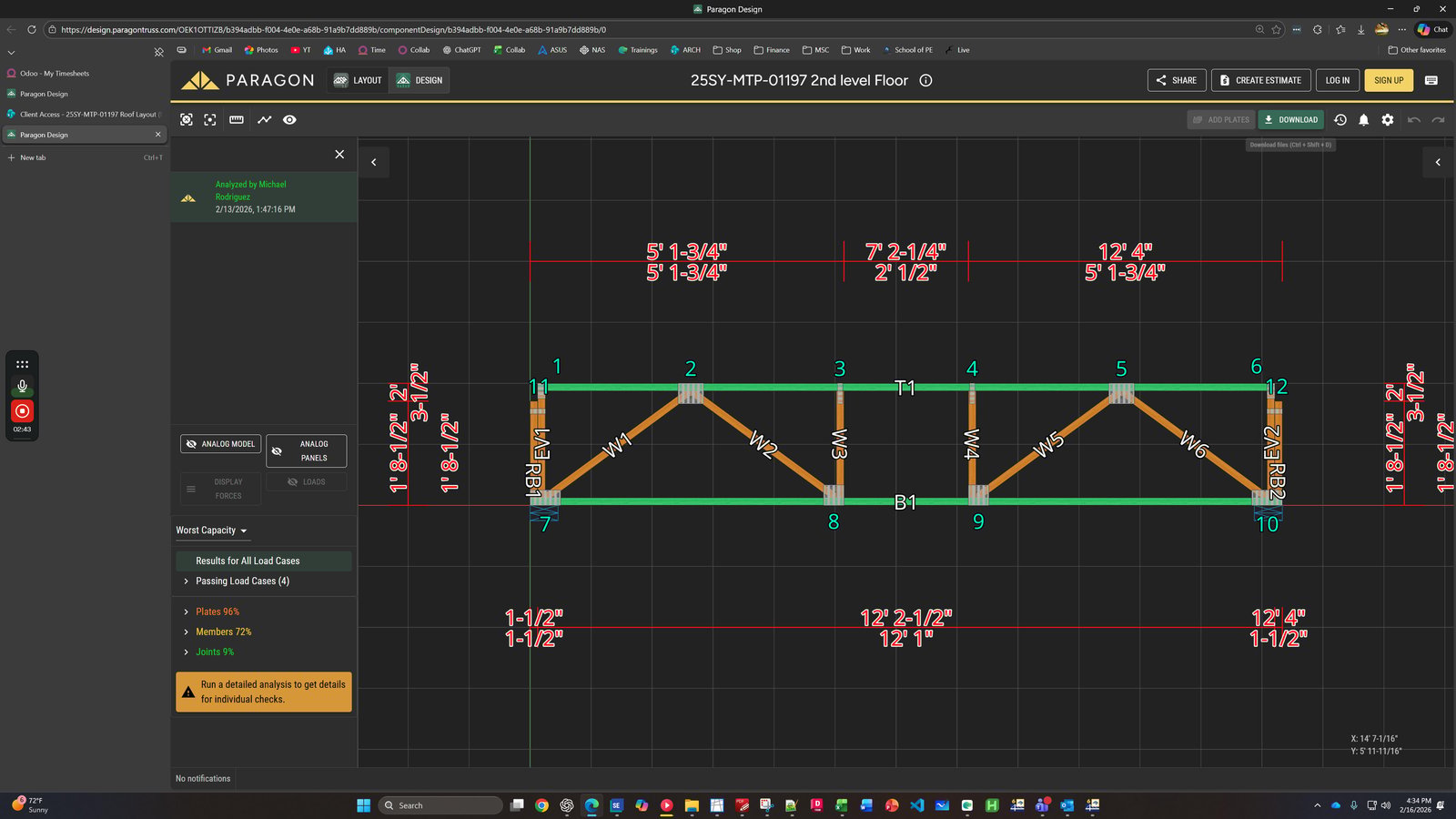Toggle the eye visibility icon in toolbar
The width and height of the screenshot is (1456, 819).
pos(289,120)
